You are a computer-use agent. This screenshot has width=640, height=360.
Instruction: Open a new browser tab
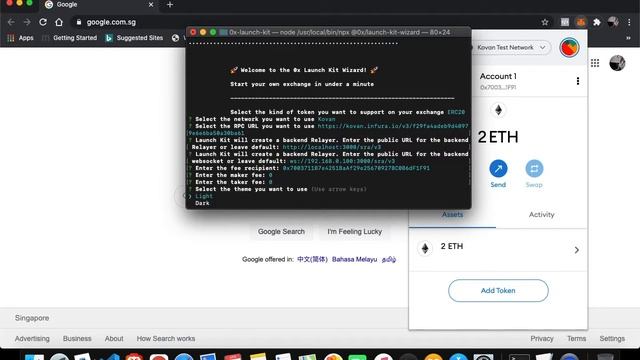pyautogui.click(x=170, y=4)
